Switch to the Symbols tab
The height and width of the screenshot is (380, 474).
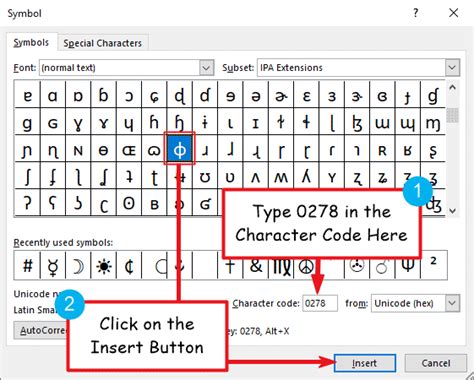point(31,42)
